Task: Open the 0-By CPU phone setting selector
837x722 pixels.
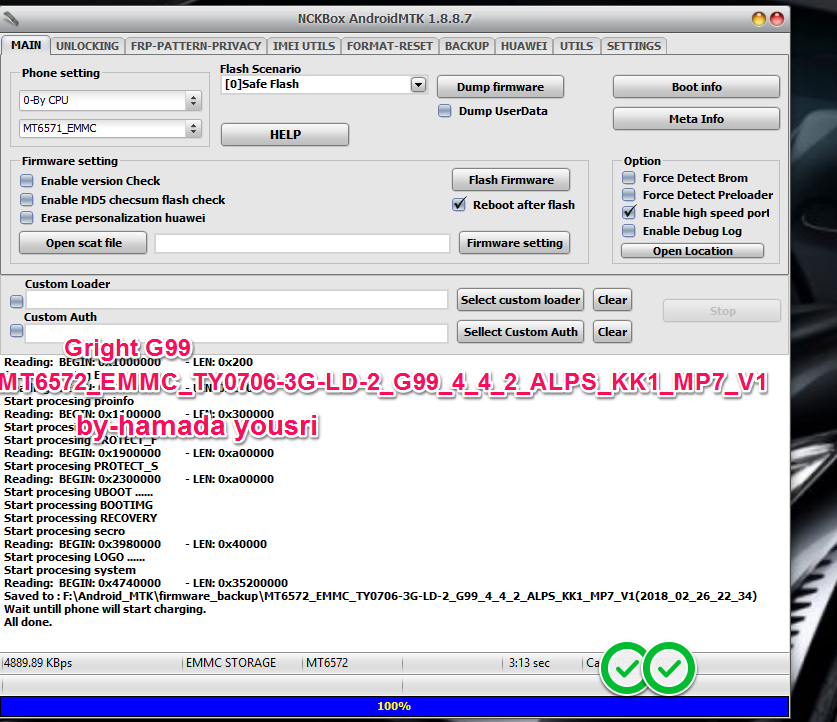Action: pyautogui.click(x=110, y=100)
